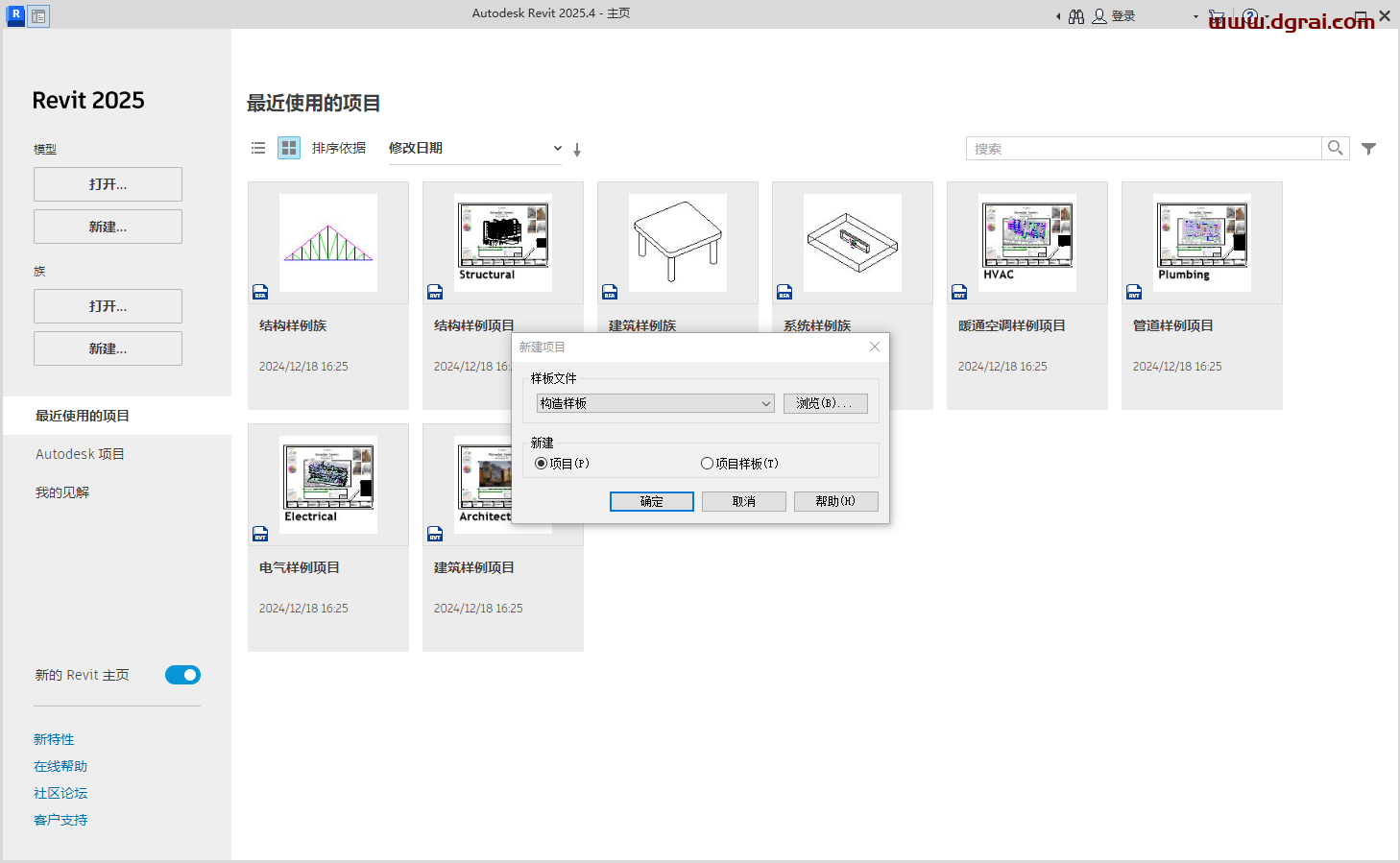Viewport: 1400px width, 863px height.
Task: Select 最近使用的项目 in sidebar
Action: (x=117, y=416)
